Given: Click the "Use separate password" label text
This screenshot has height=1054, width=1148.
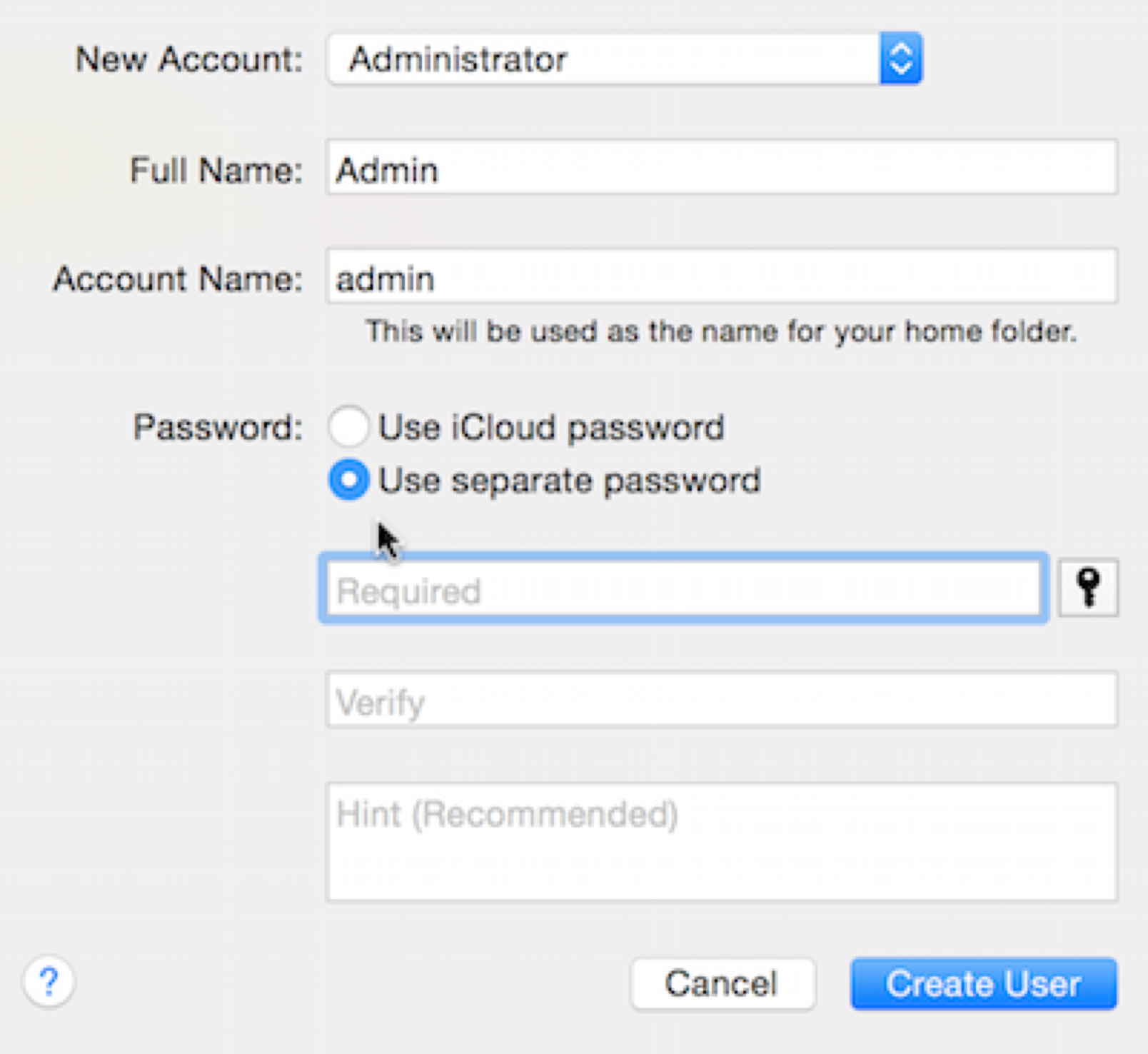Looking at the screenshot, I should point(569,481).
